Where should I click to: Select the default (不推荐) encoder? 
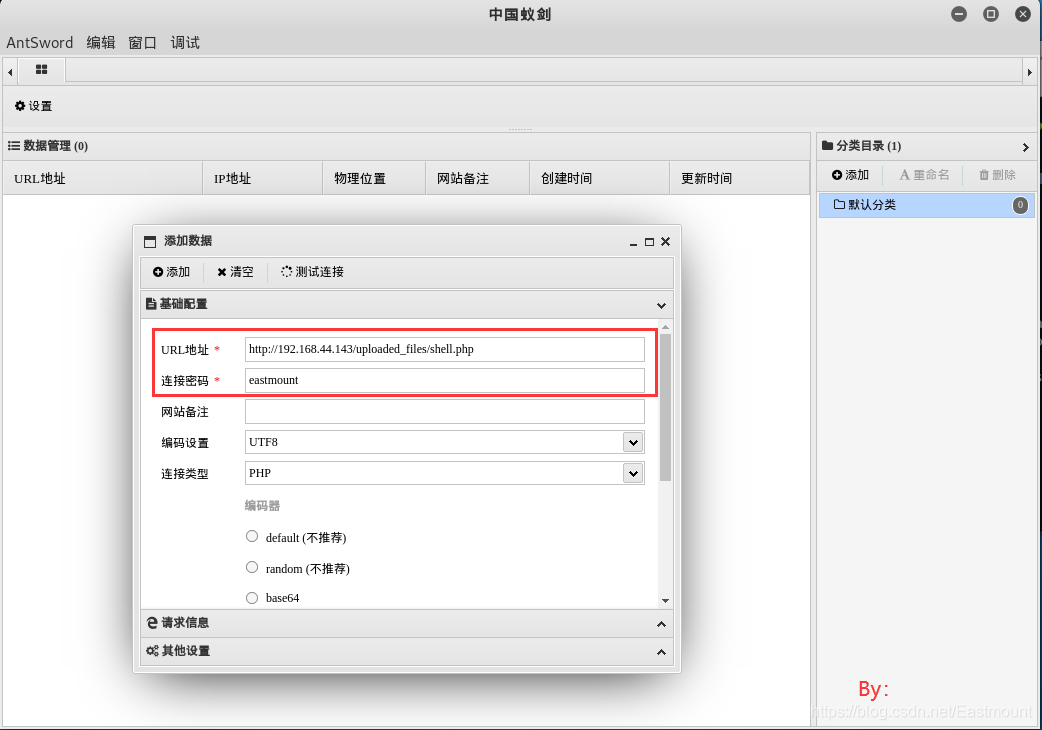(x=252, y=536)
